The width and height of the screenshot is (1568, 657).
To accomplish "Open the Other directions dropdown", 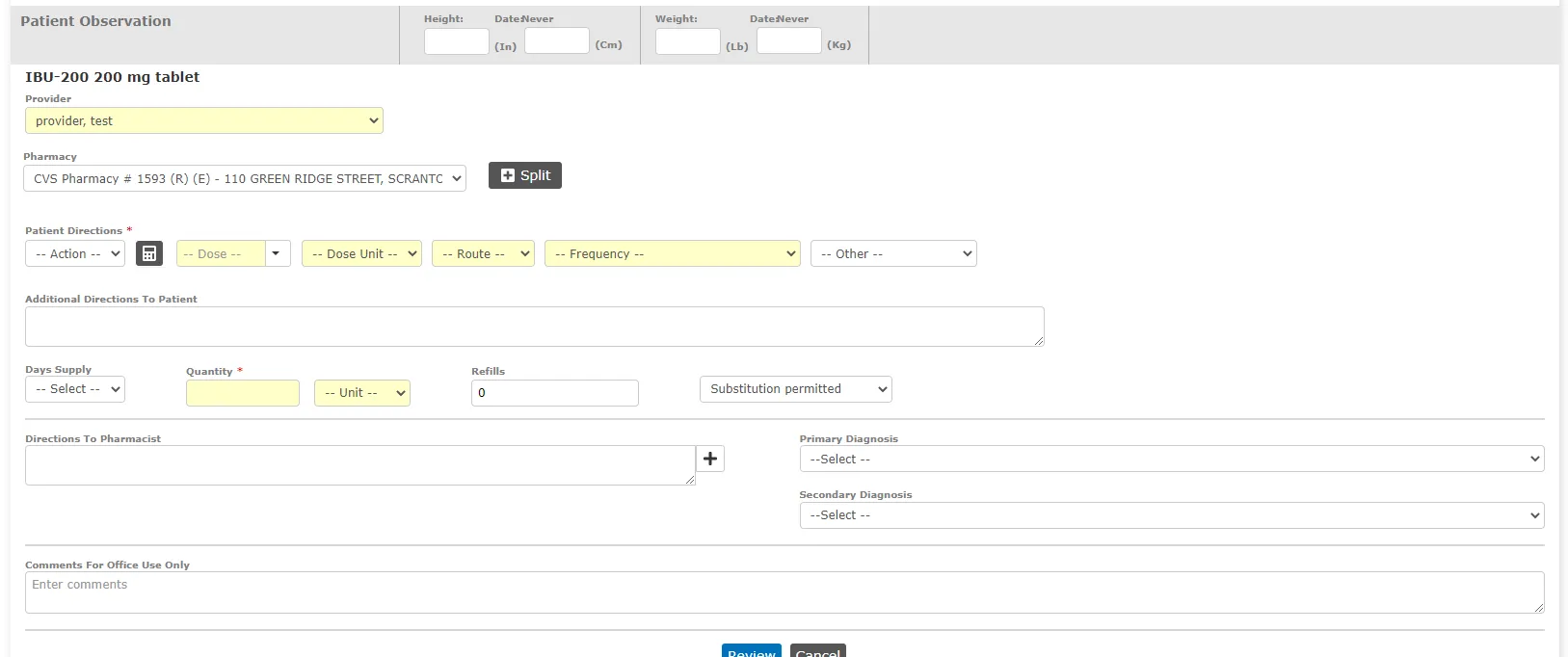I will [x=893, y=253].
